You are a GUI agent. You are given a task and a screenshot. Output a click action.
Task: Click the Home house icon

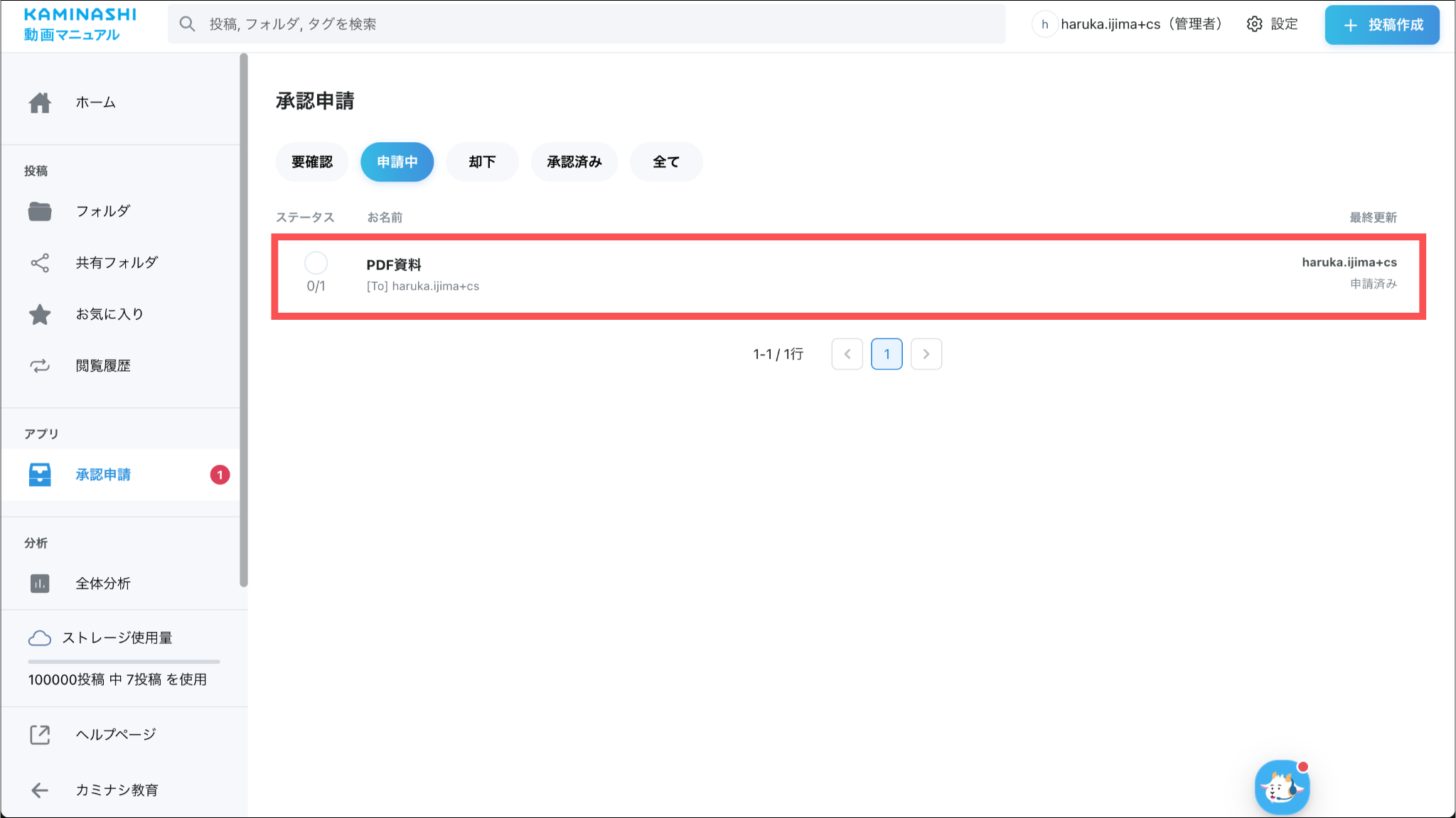tap(40, 103)
